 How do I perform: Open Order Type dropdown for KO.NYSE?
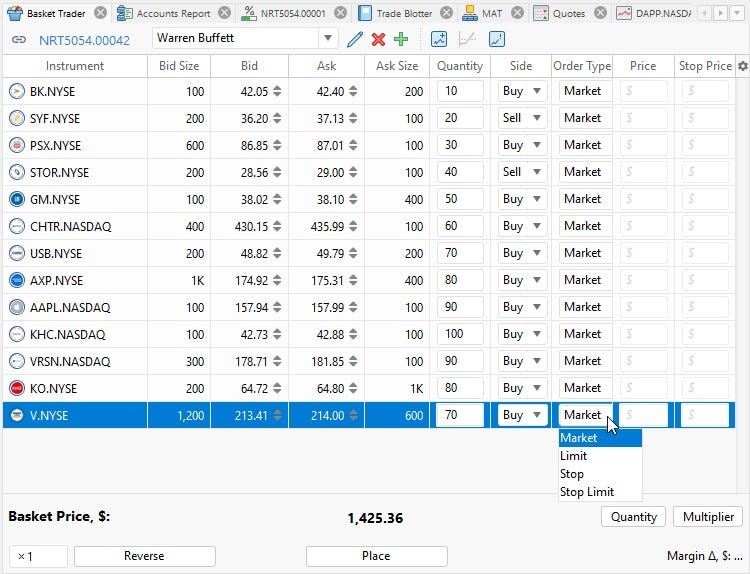tap(585, 388)
